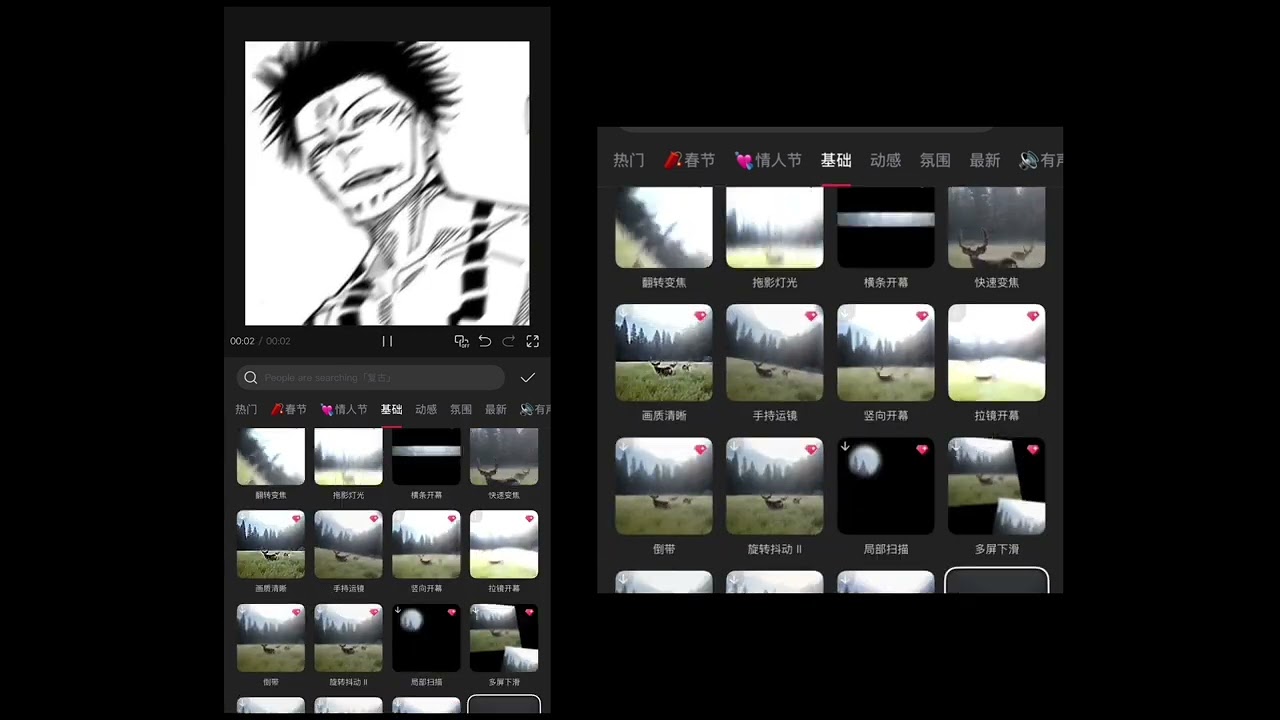Image resolution: width=1280 pixels, height=720 pixels.
Task: Open the 热门 tab on the left phone
Action: click(x=246, y=409)
